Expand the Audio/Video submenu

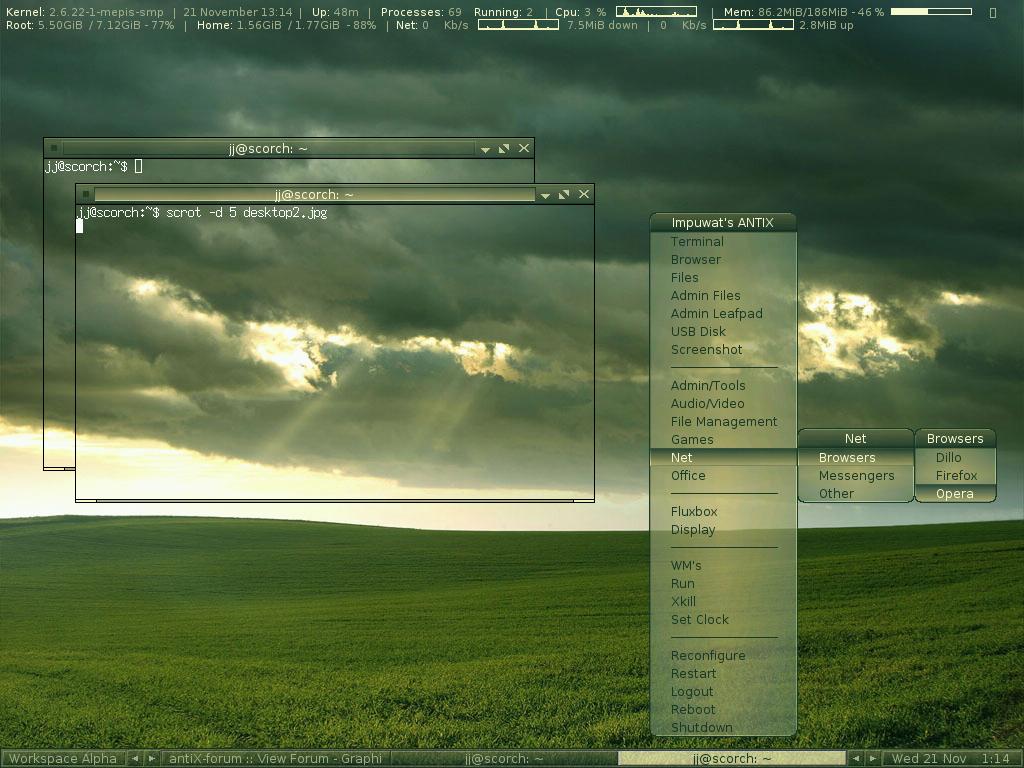(x=724, y=404)
